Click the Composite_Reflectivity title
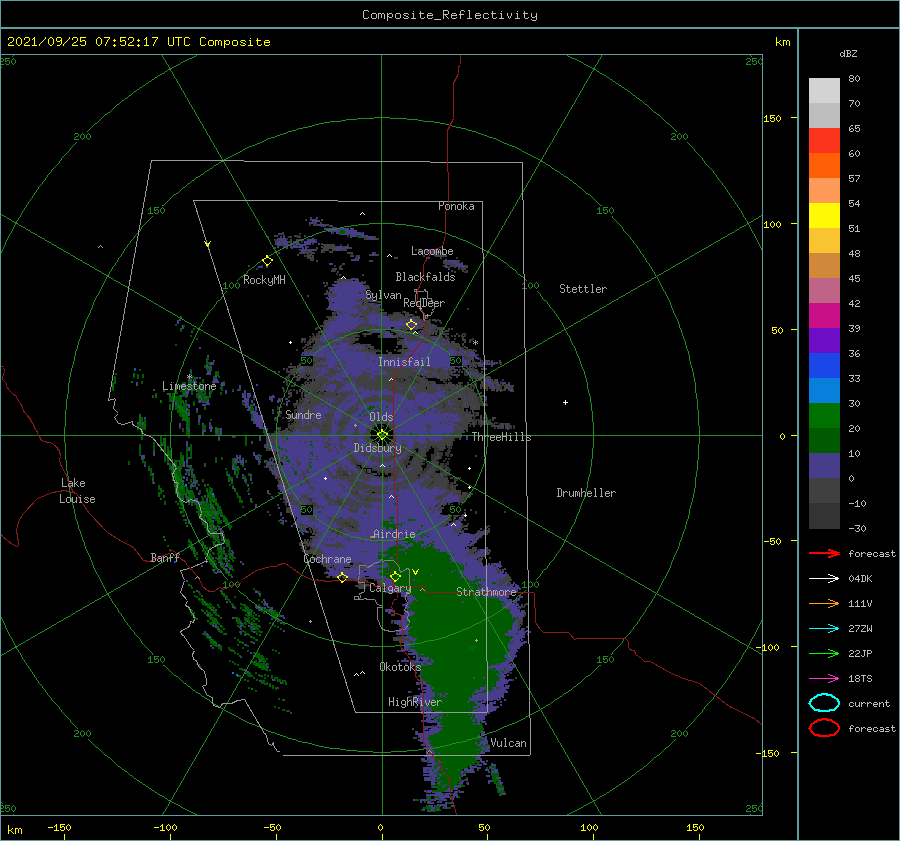The width and height of the screenshot is (900, 841). pos(449,15)
